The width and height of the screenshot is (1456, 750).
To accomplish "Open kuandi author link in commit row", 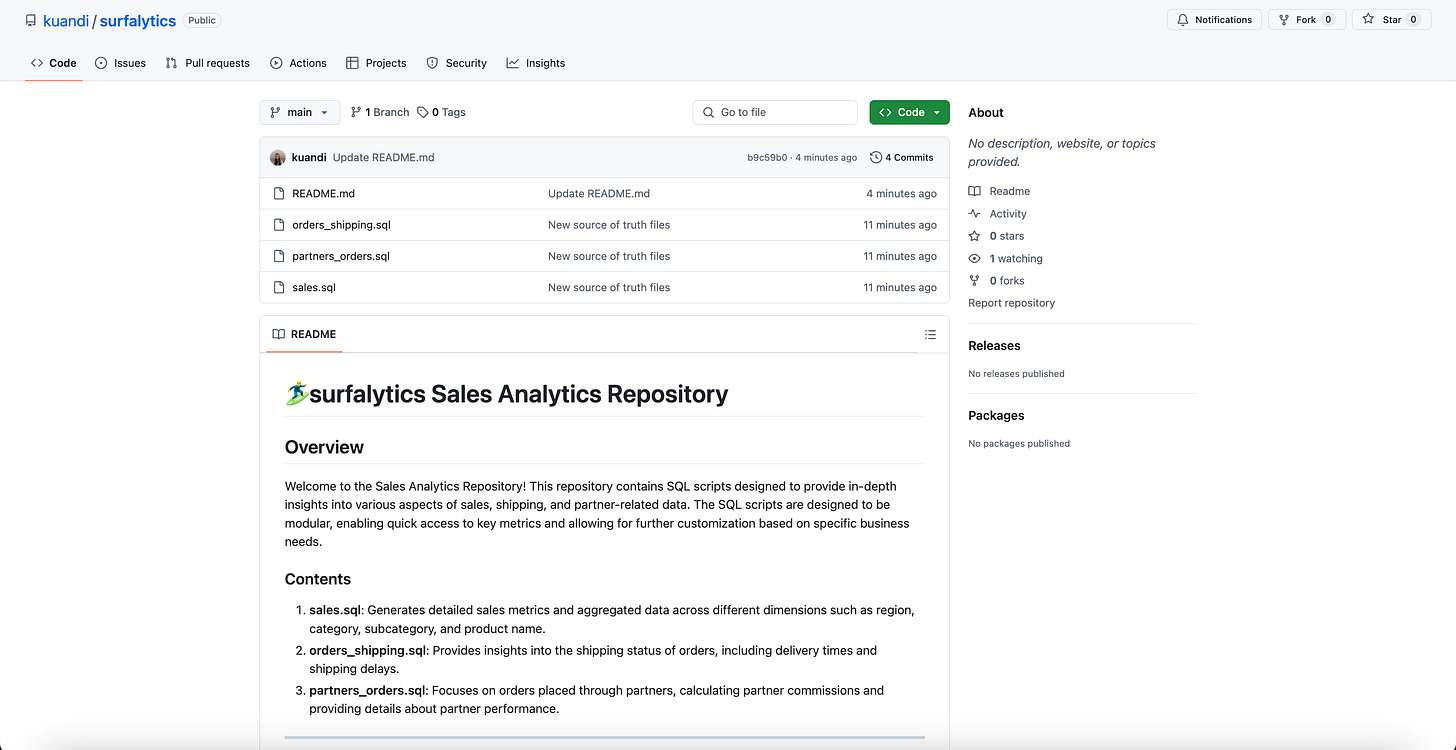I will (x=309, y=158).
